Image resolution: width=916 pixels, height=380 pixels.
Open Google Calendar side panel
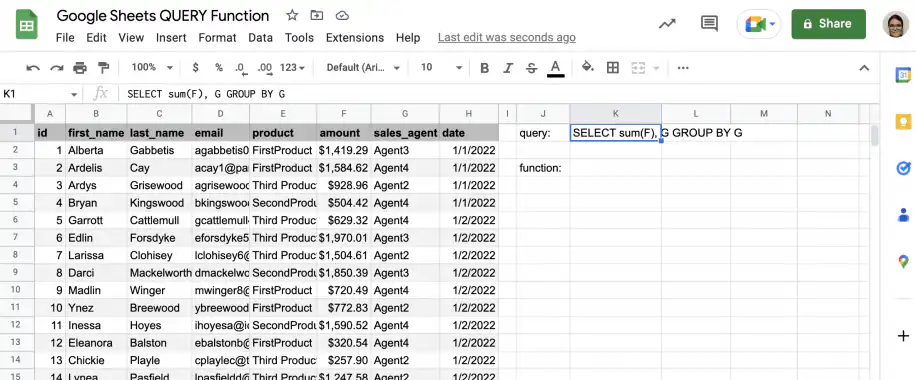[x=903, y=75]
